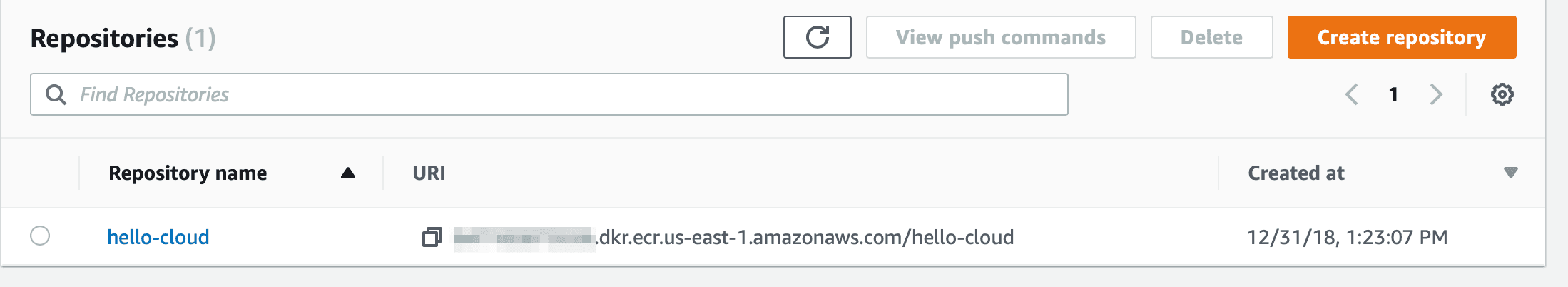Copy the hello-cloud repository URI
1568x287 pixels.
coord(432,237)
